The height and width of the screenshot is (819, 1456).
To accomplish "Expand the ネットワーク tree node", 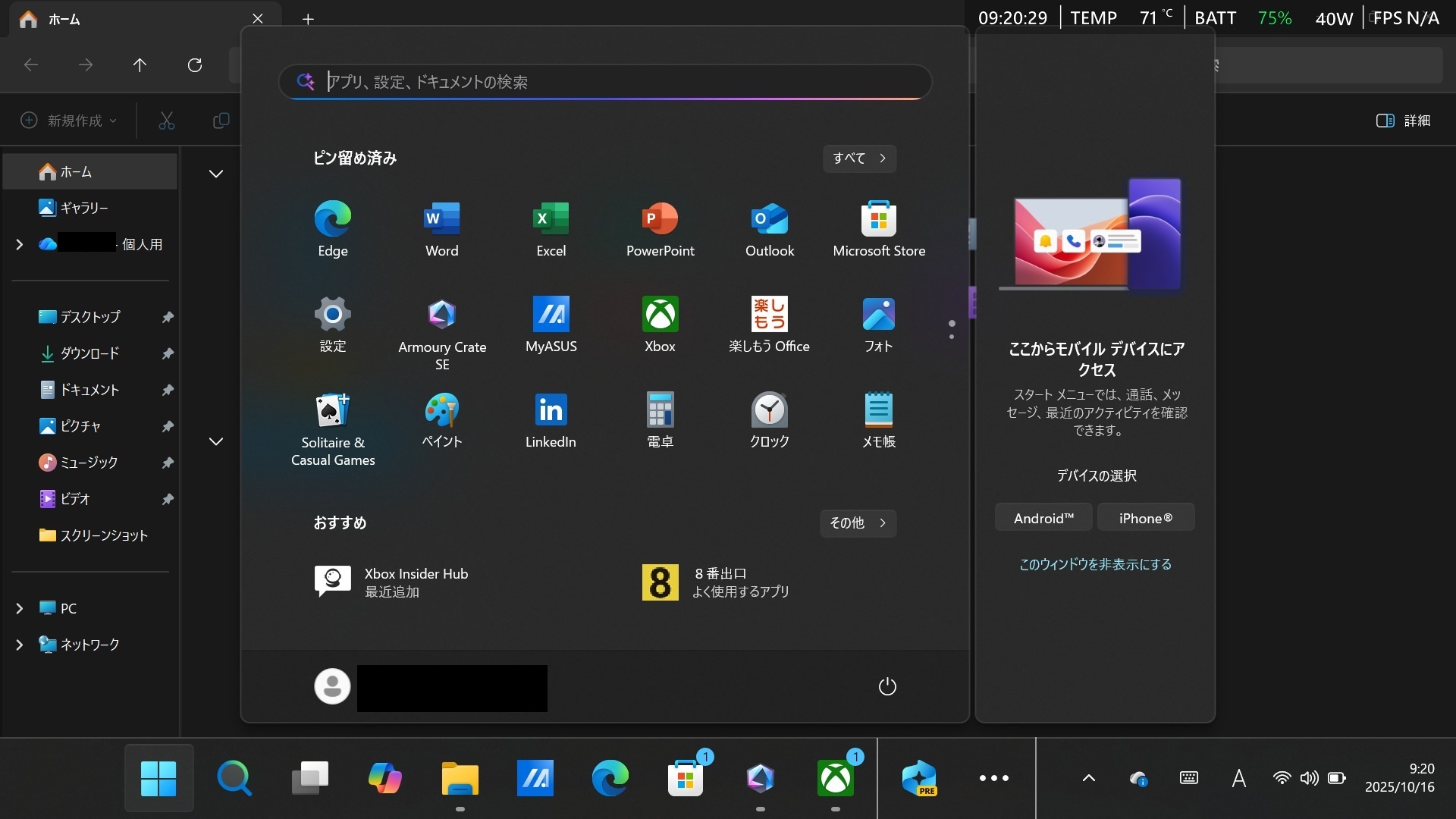I will pyautogui.click(x=20, y=645).
